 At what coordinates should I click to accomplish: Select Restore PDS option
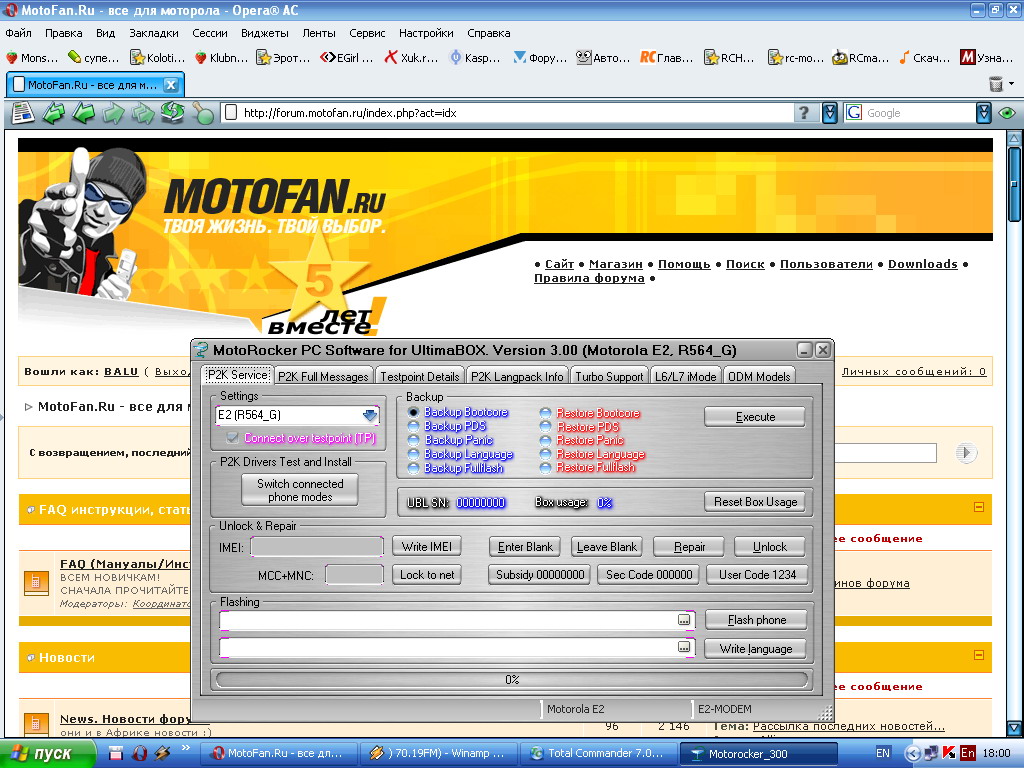[545, 426]
